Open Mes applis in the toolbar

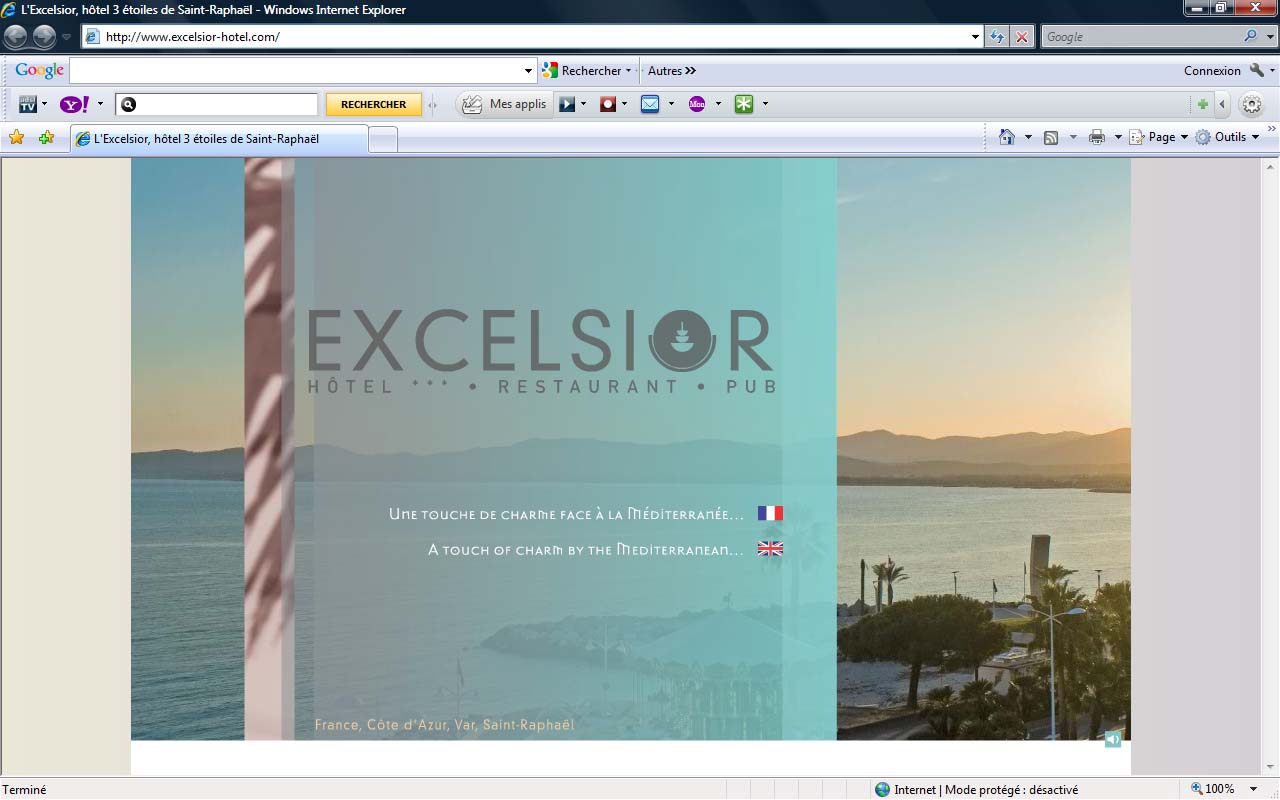pos(505,104)
